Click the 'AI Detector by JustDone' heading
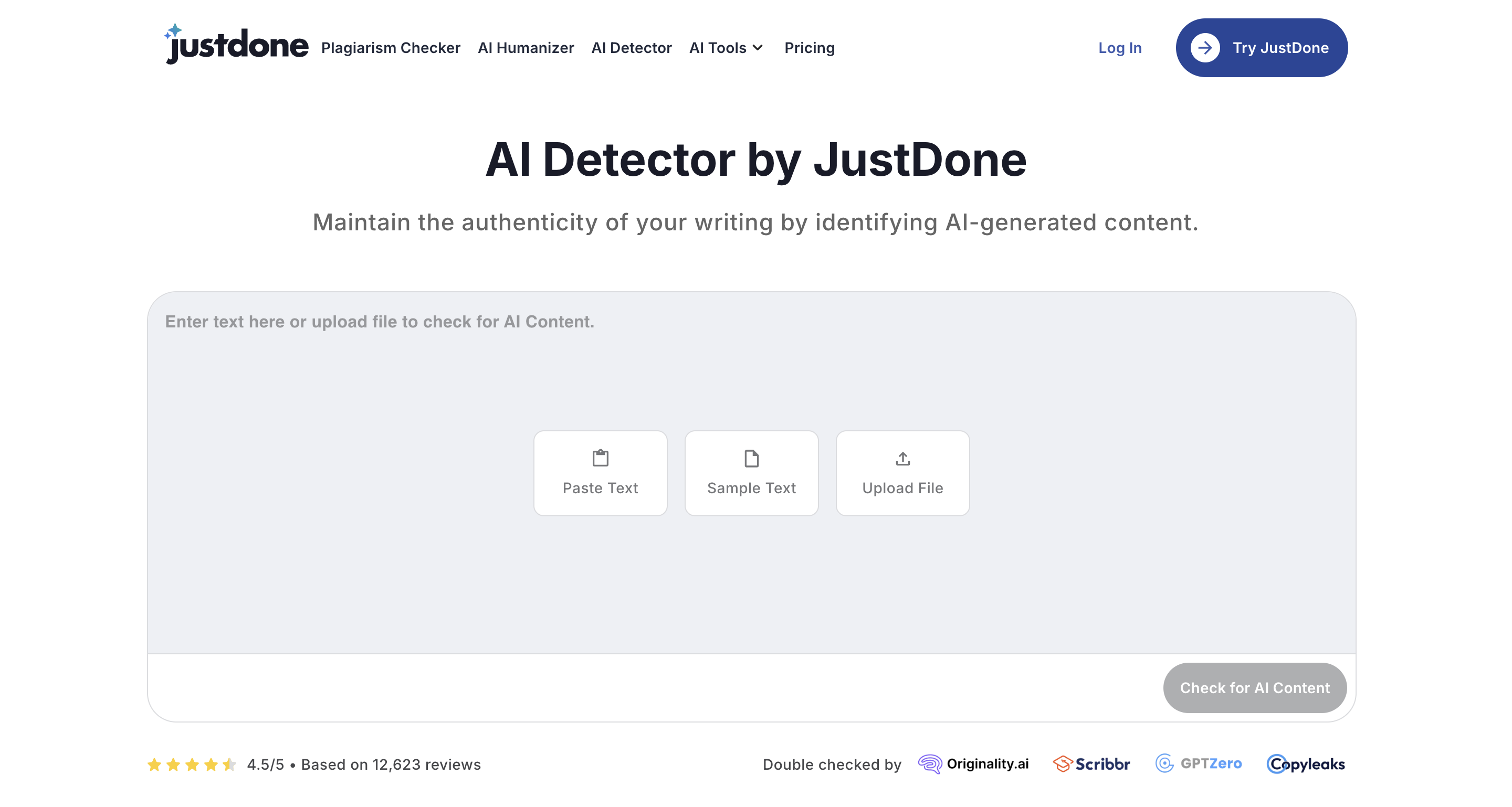 tap(756, 160)
